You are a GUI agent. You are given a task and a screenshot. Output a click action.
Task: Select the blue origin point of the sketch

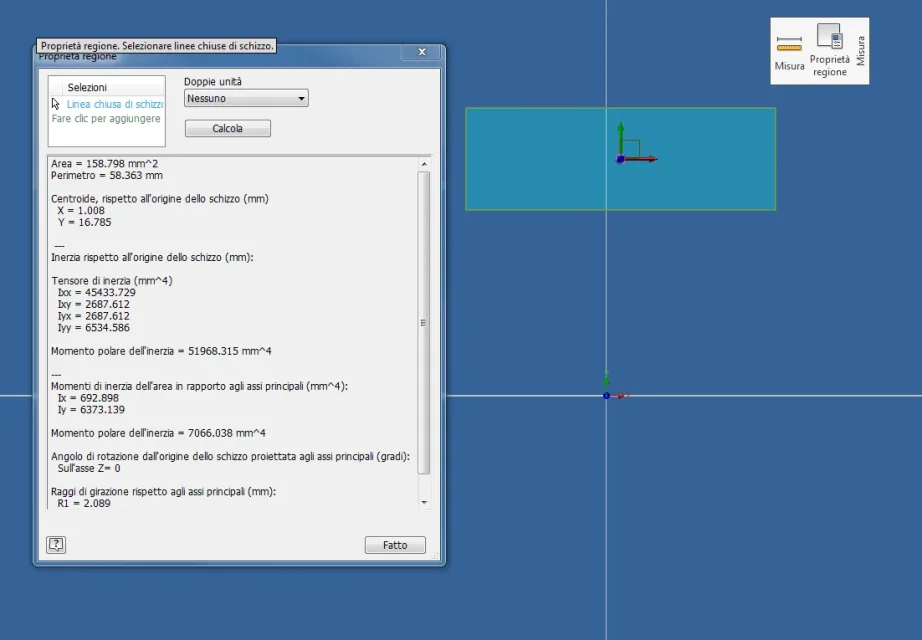pos(606,396)
